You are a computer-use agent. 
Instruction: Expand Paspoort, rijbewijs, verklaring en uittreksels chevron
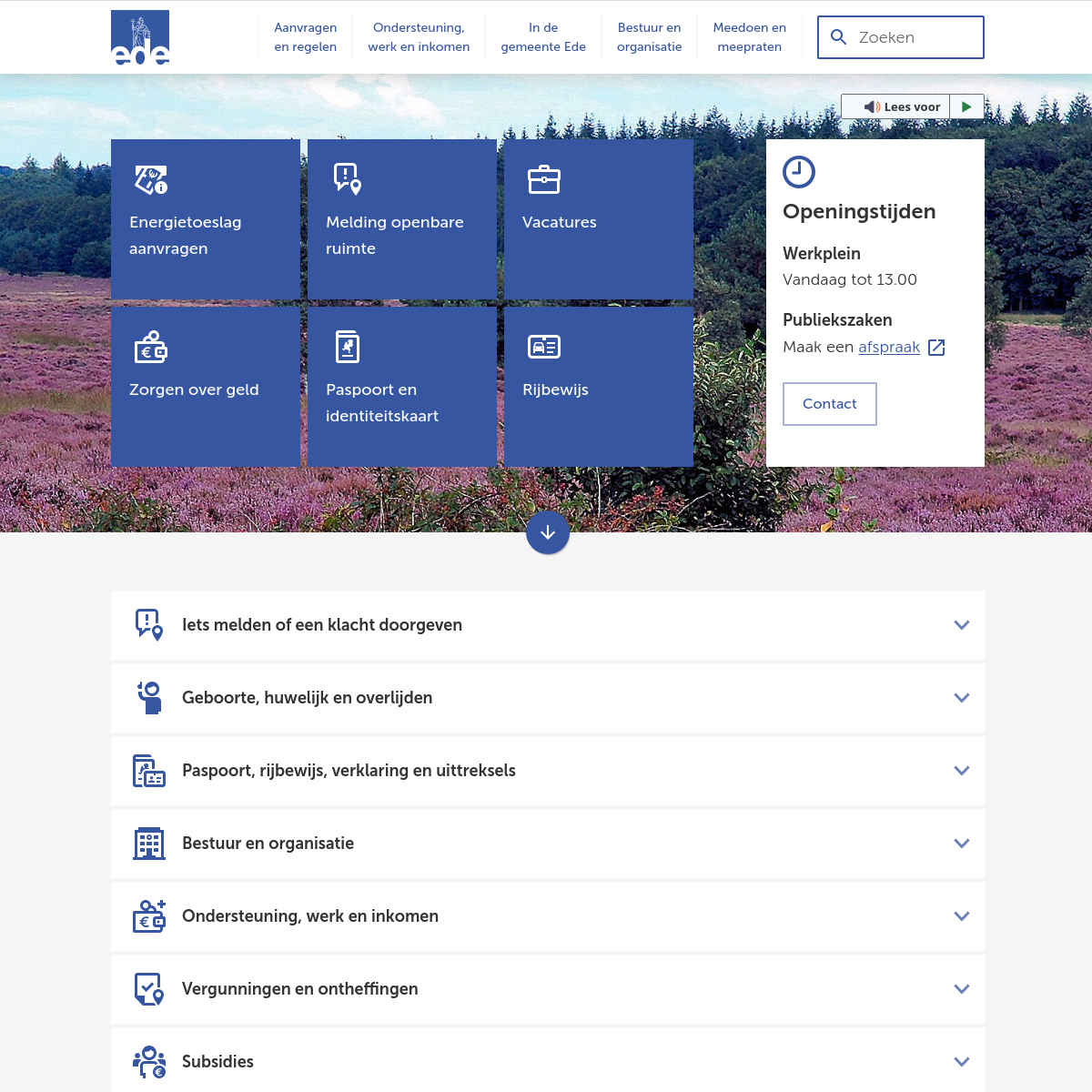(x=962, y=771)
